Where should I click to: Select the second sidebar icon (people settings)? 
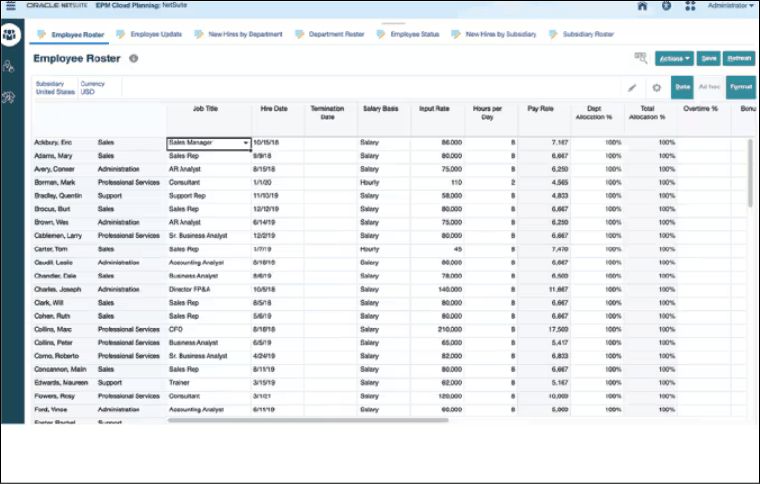pyautogui.click(x=9, y=66)
